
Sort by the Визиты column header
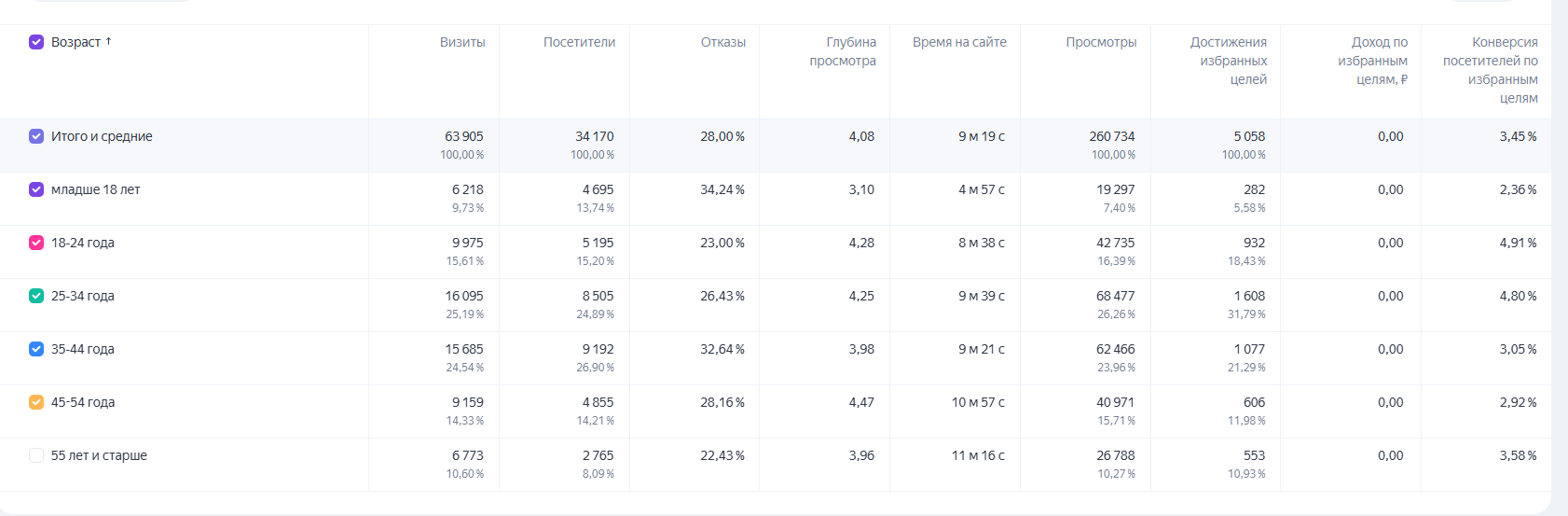coord(462,42)
